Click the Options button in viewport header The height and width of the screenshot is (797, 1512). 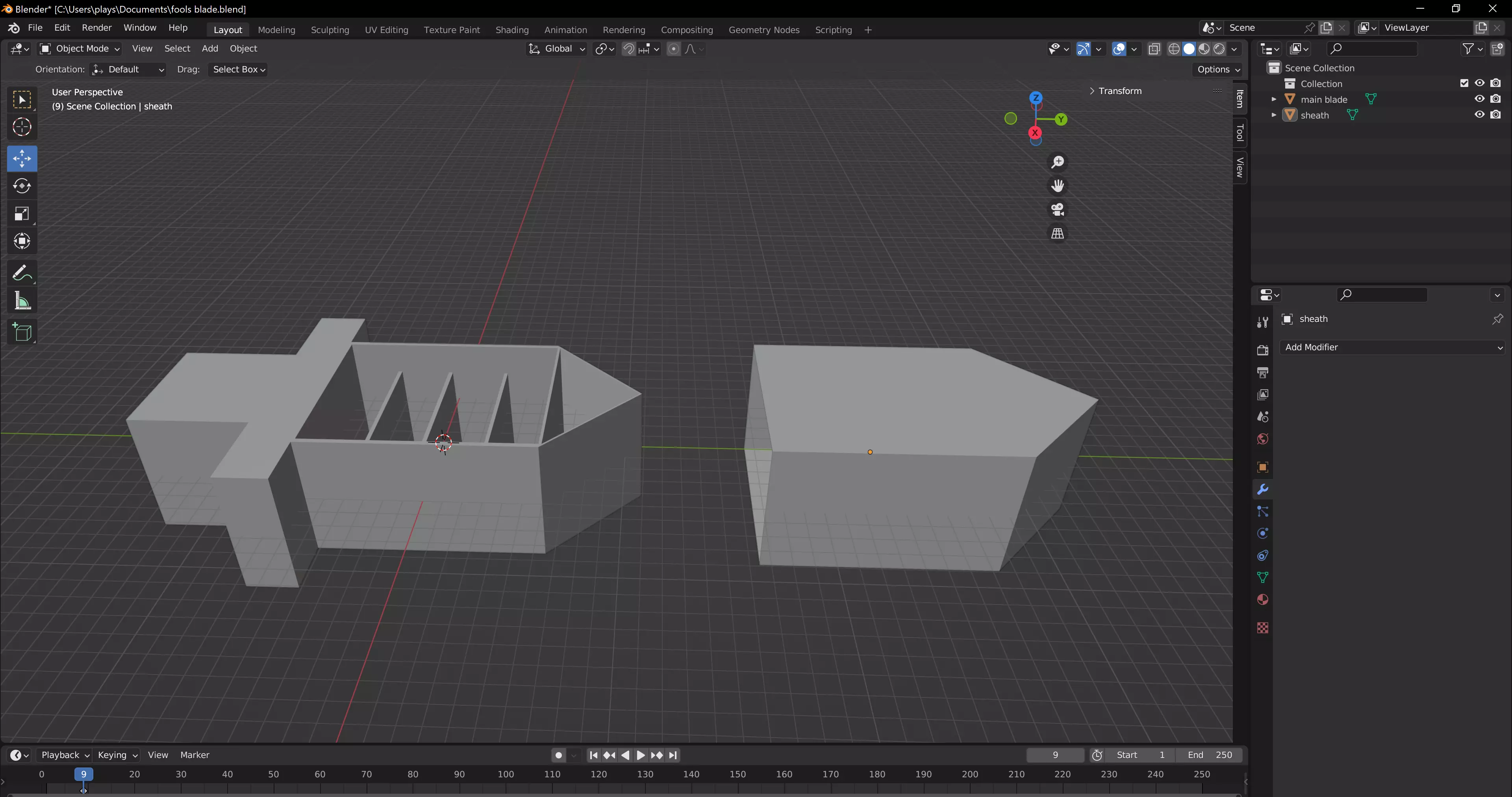1218,69
